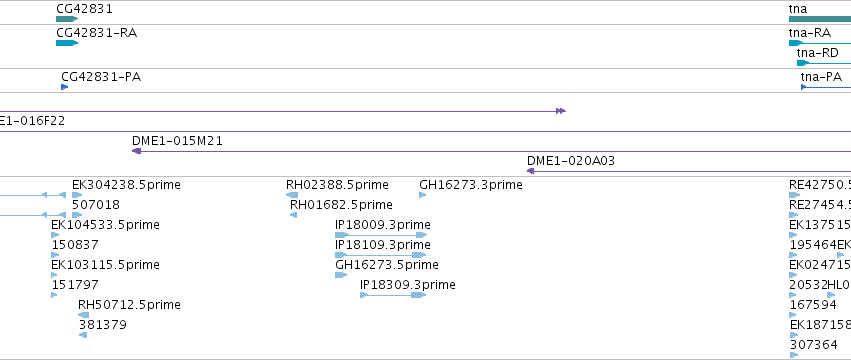Select the GH16273.3prime EST marker
Viewport: 851px width, 360px height.
pyautogui.click(x=423, y=195)
